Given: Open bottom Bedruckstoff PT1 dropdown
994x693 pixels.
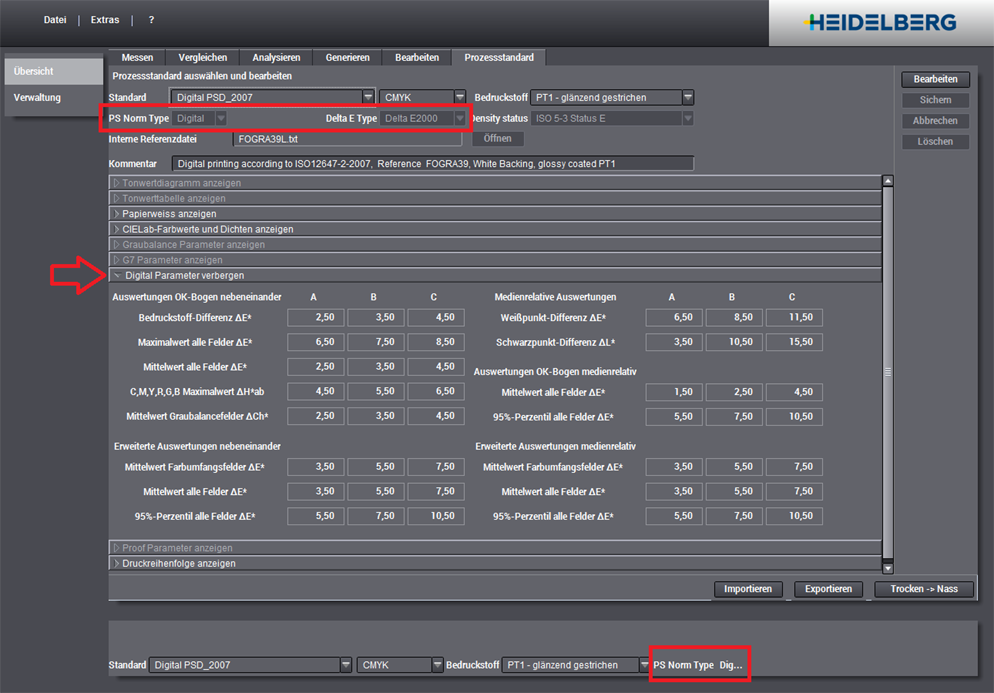Looking at the screenshot, I should 576,664.
